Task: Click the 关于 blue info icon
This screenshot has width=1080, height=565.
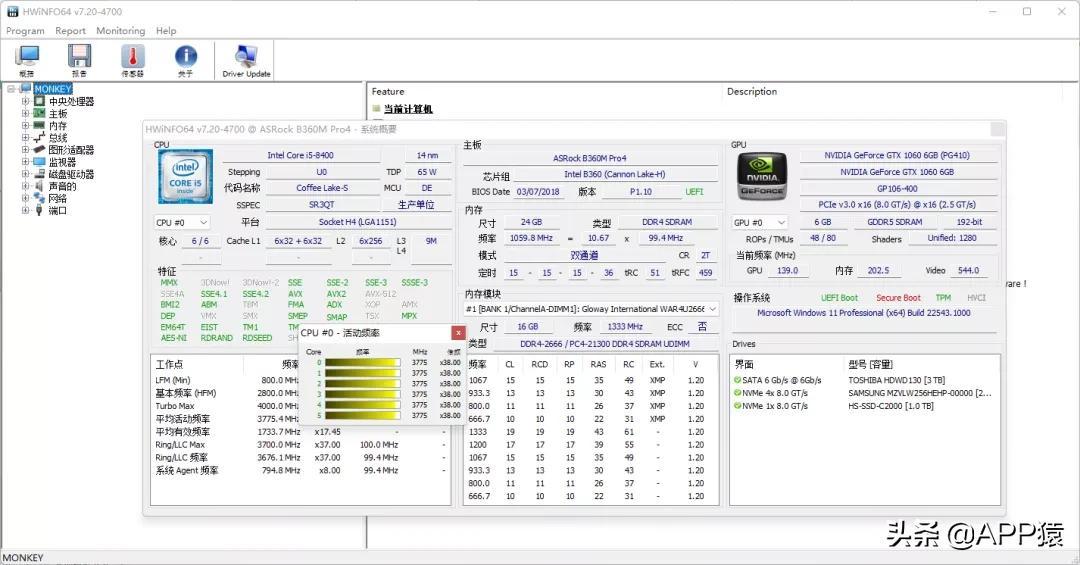Action: click(x=186, y=58)
